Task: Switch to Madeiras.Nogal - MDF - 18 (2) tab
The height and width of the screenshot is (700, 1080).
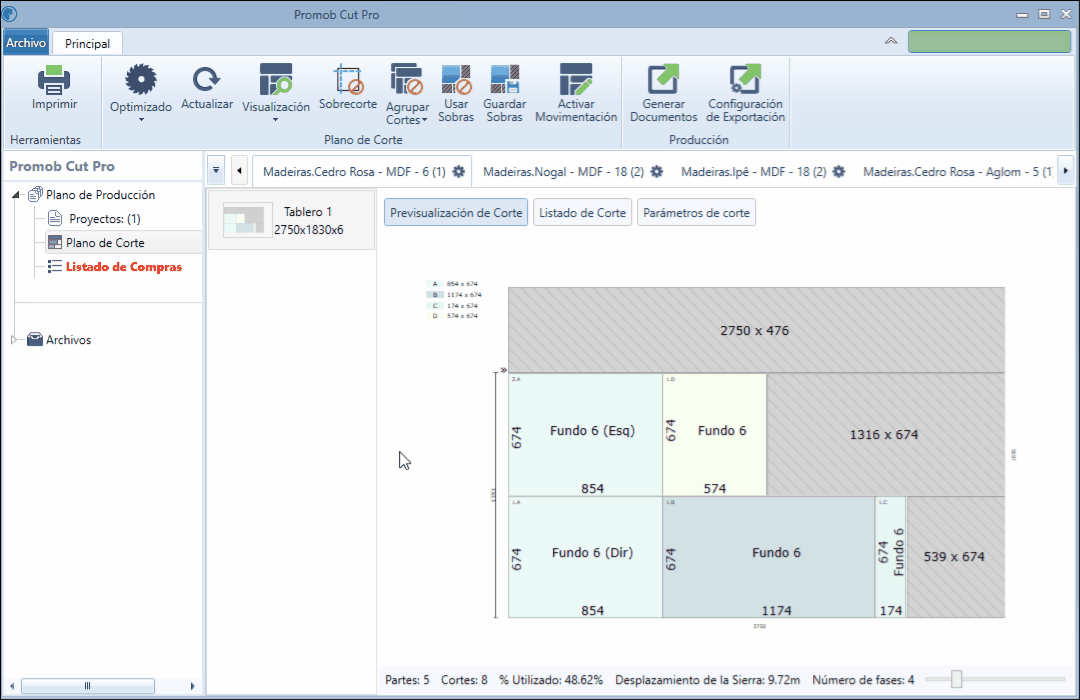Action: pyautogui.click(x=563, y=172)
